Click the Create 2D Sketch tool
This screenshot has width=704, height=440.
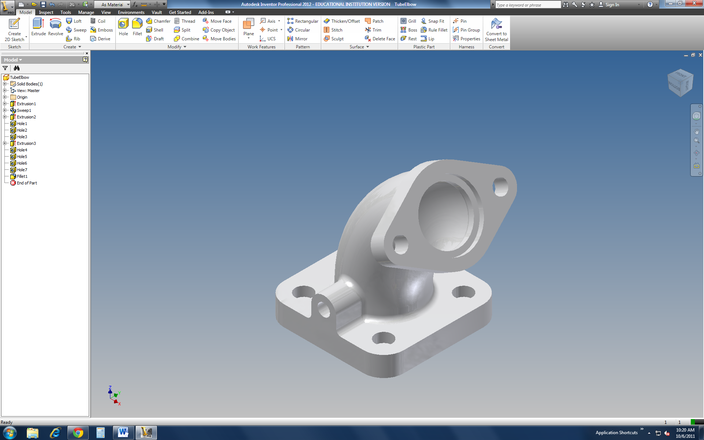click(14, 30)
